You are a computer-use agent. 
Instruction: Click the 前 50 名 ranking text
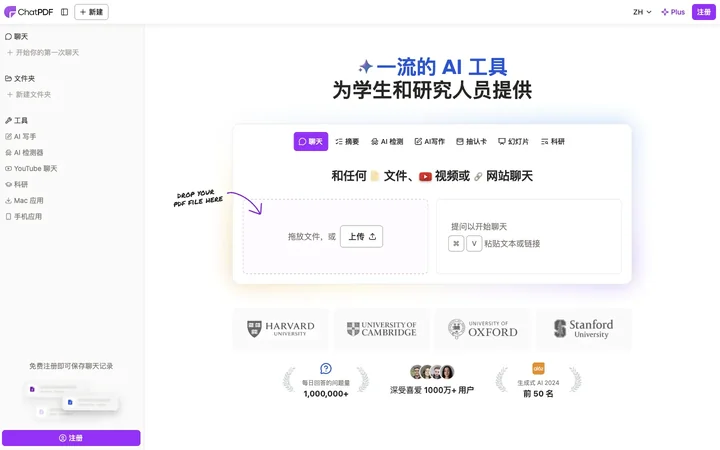(x=538, y=394)
